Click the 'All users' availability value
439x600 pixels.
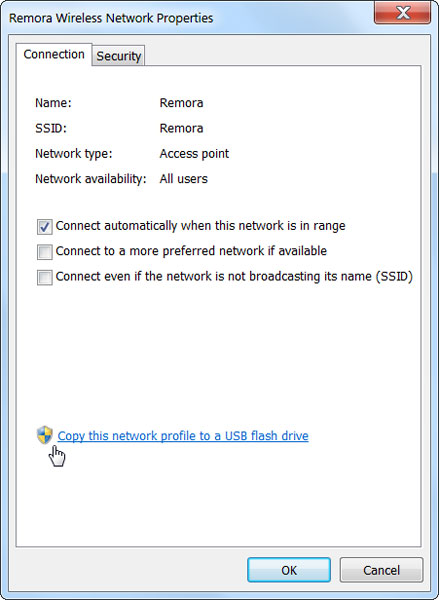click(x=184, y=179)
